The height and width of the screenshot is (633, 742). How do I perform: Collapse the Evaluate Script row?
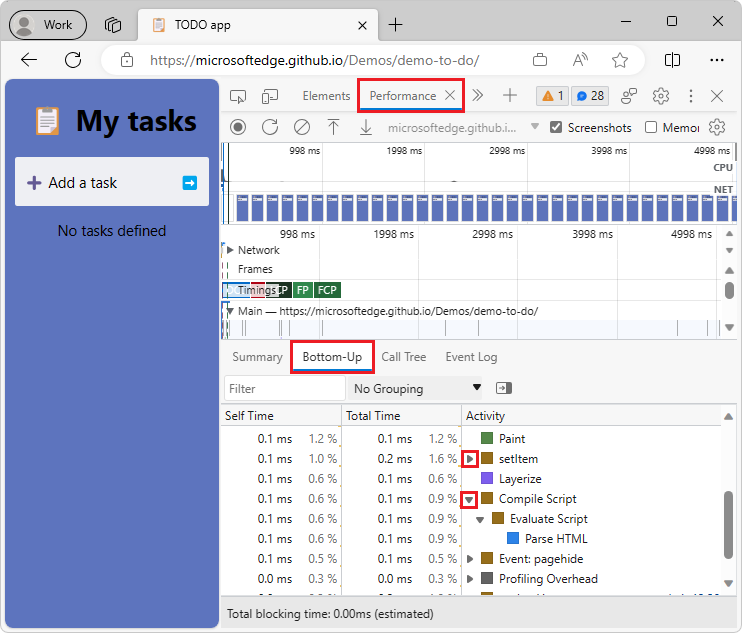[x=480, y=519]
